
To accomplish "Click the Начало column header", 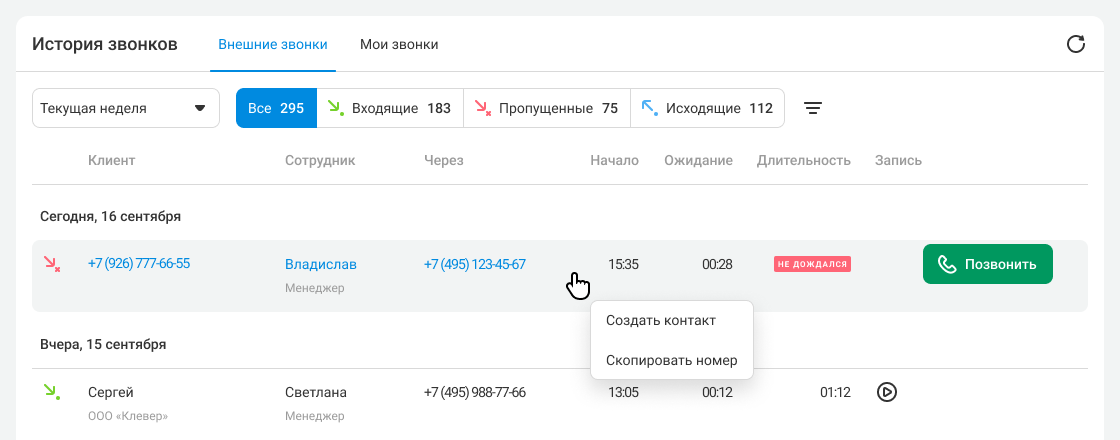I will (x=614, y=160).
